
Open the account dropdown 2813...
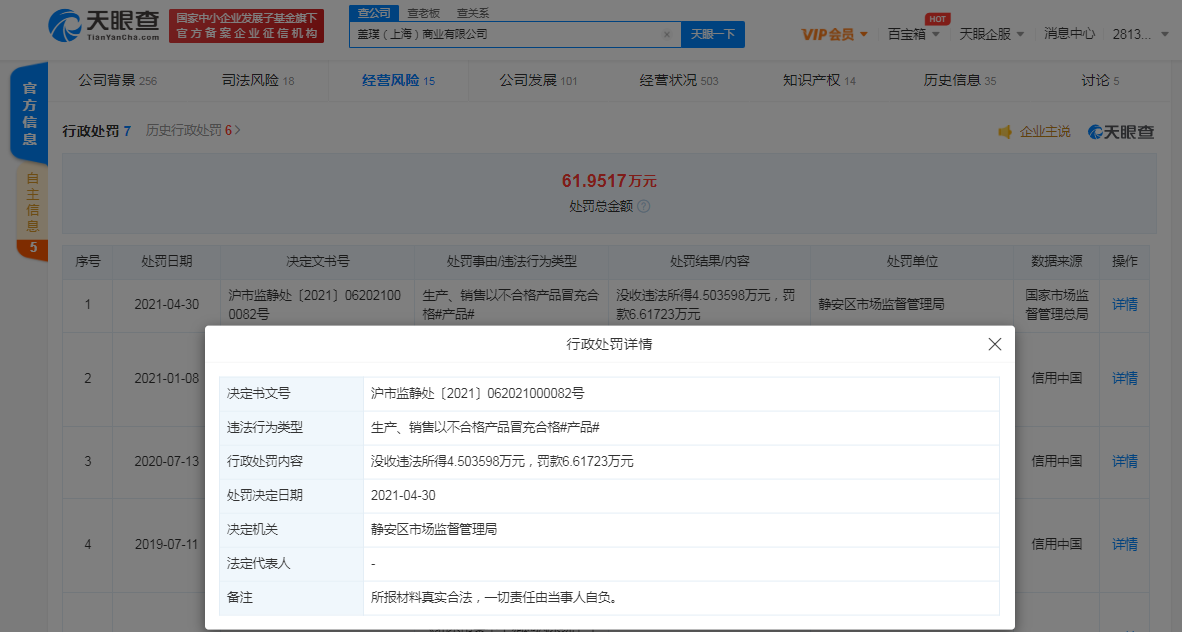click(x=1144, y=34)
